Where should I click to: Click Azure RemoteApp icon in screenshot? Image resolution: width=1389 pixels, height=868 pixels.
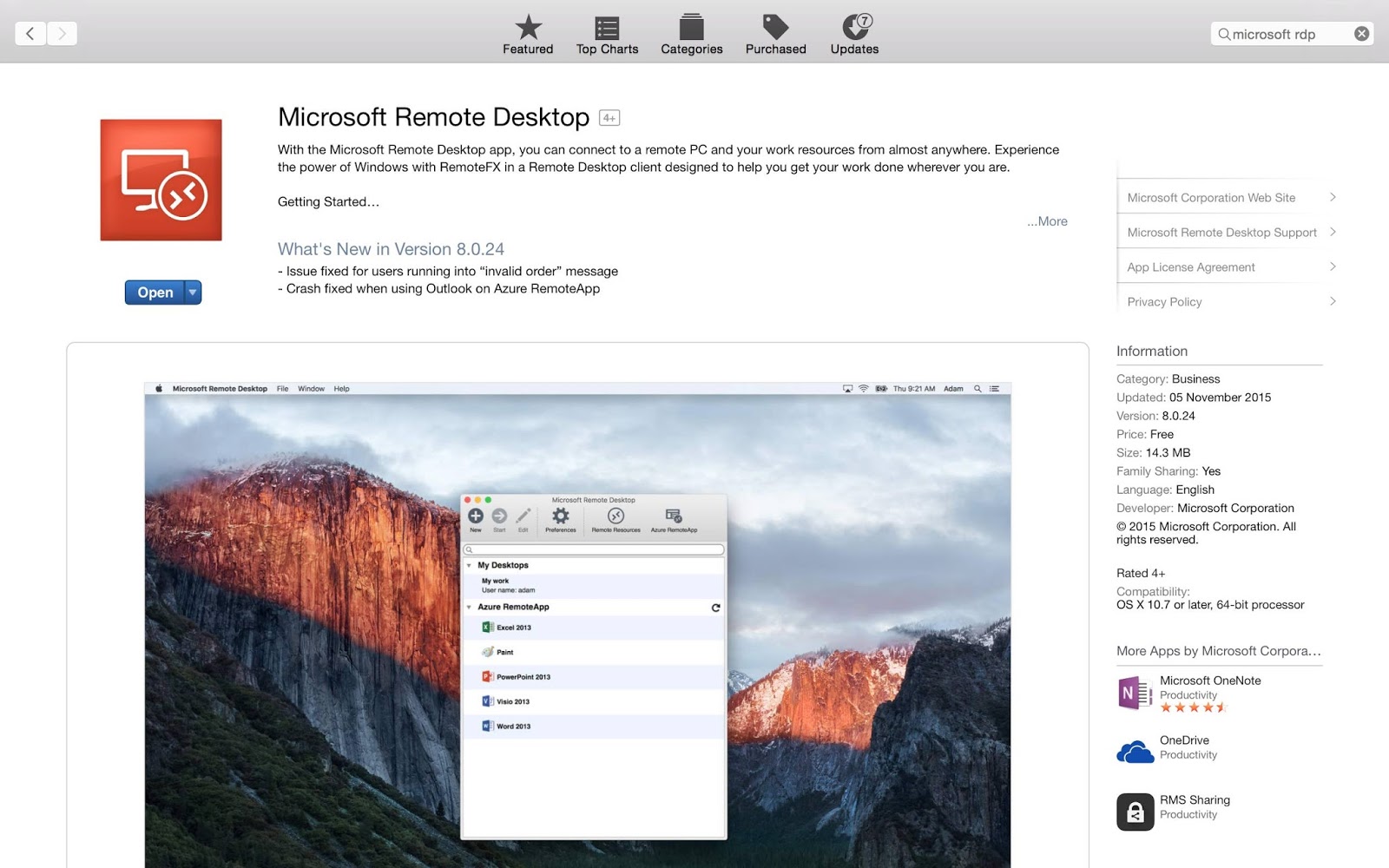(674, 516)
